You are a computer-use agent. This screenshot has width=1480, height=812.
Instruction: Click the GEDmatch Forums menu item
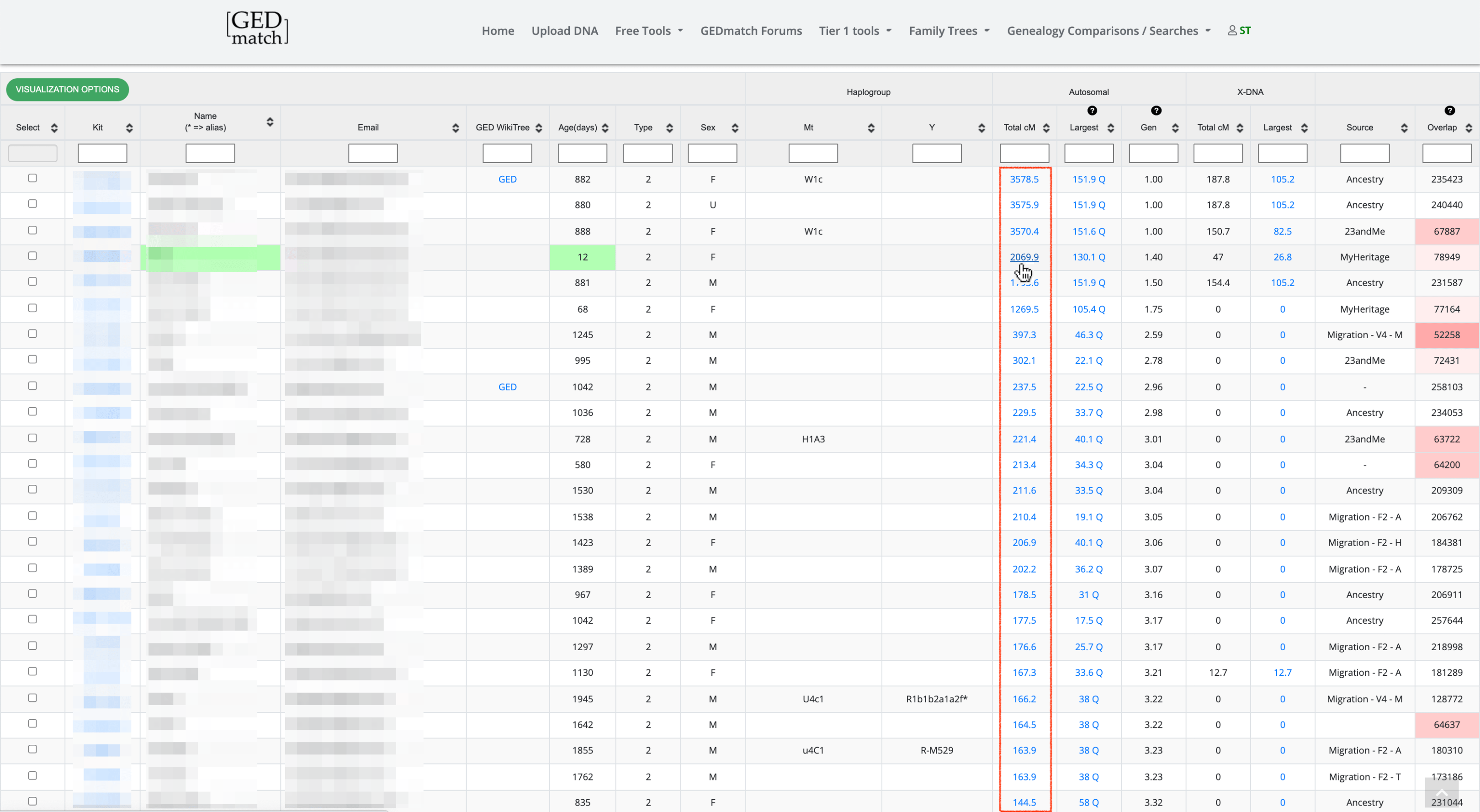coord(751,31)
